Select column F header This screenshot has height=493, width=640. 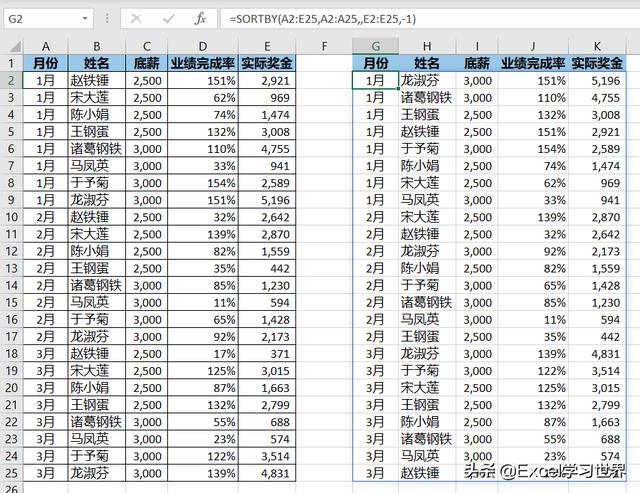(x=324, y=47)
